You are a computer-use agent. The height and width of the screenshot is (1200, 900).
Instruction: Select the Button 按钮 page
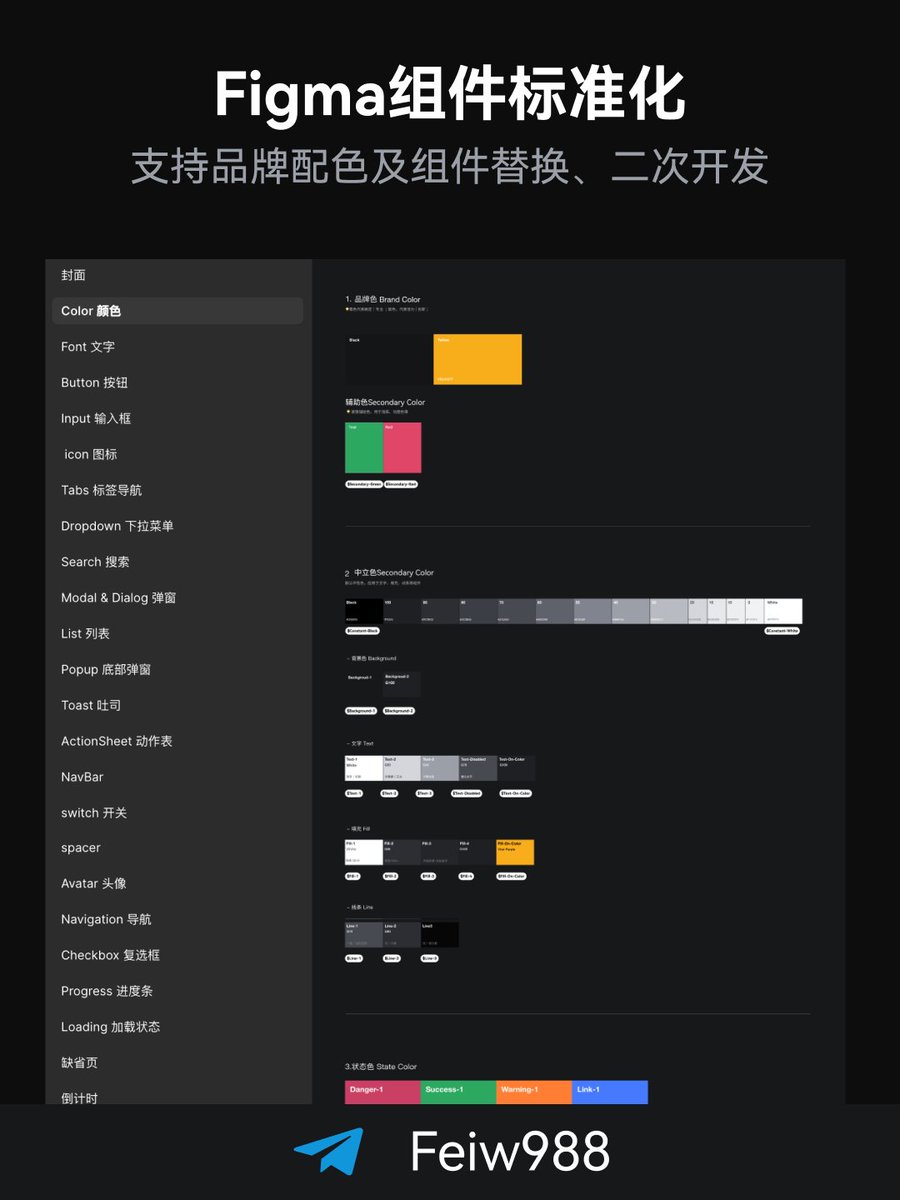point(94,383)
